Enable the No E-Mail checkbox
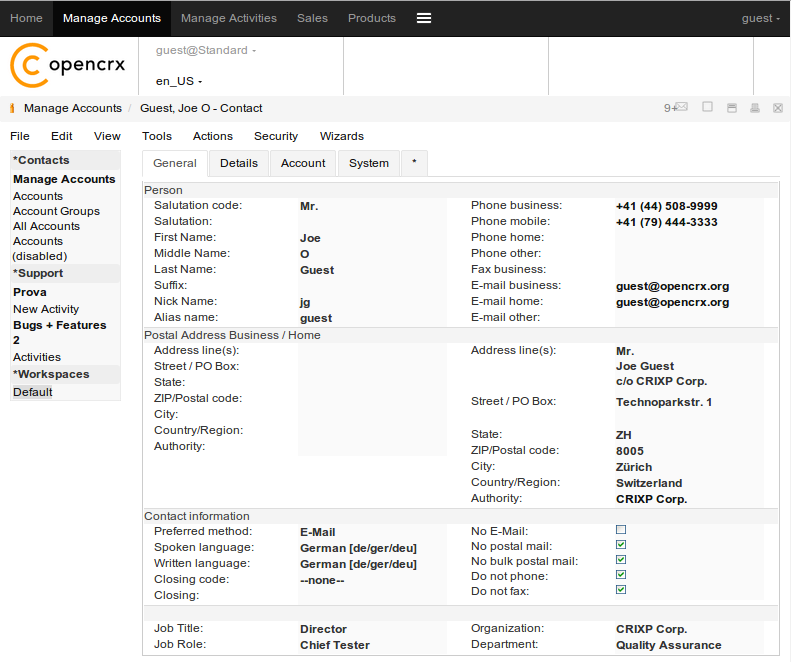 621,530
